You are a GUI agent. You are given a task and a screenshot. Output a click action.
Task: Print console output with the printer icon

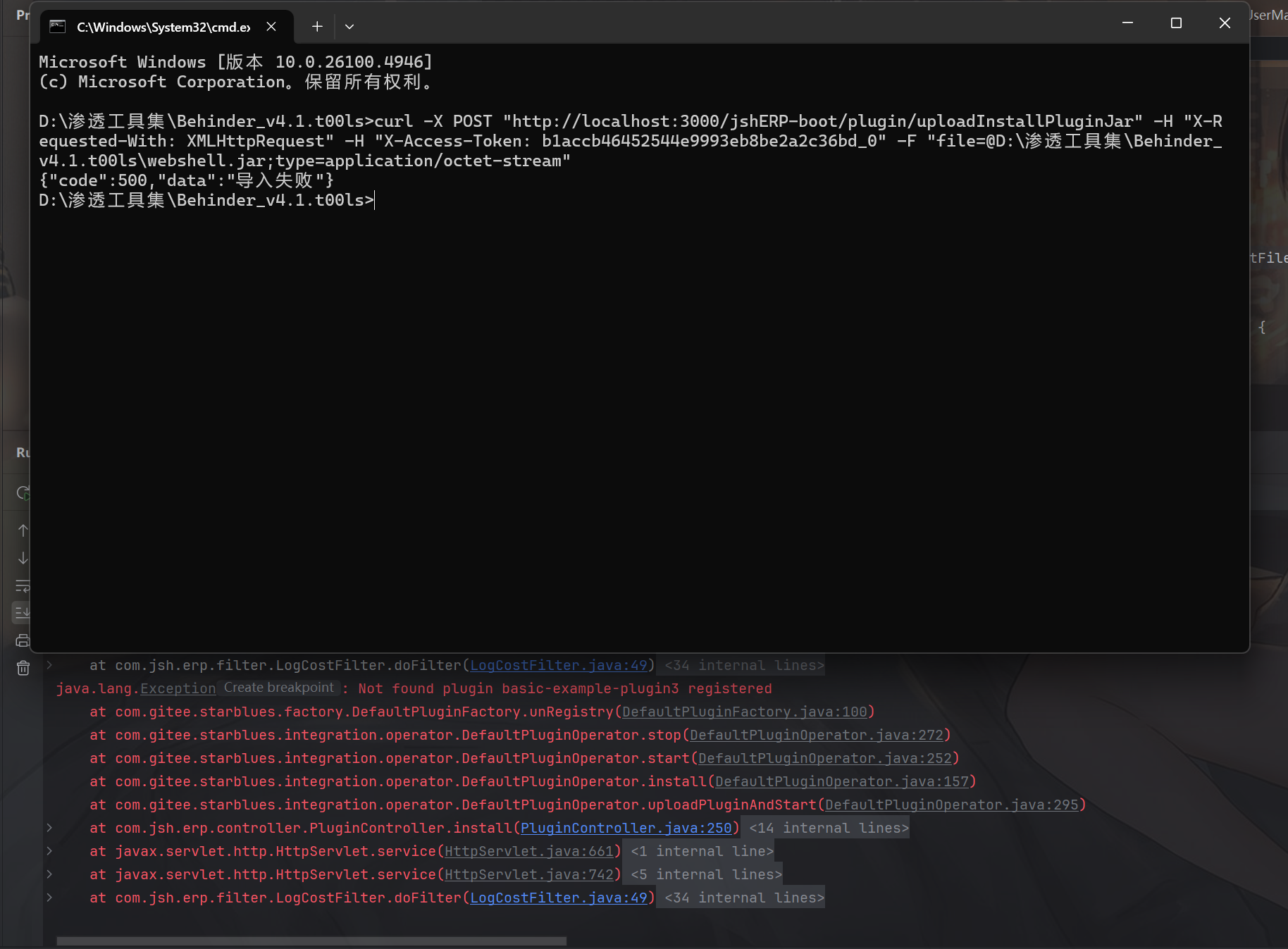pyautogui.click(x=23, y=640)
